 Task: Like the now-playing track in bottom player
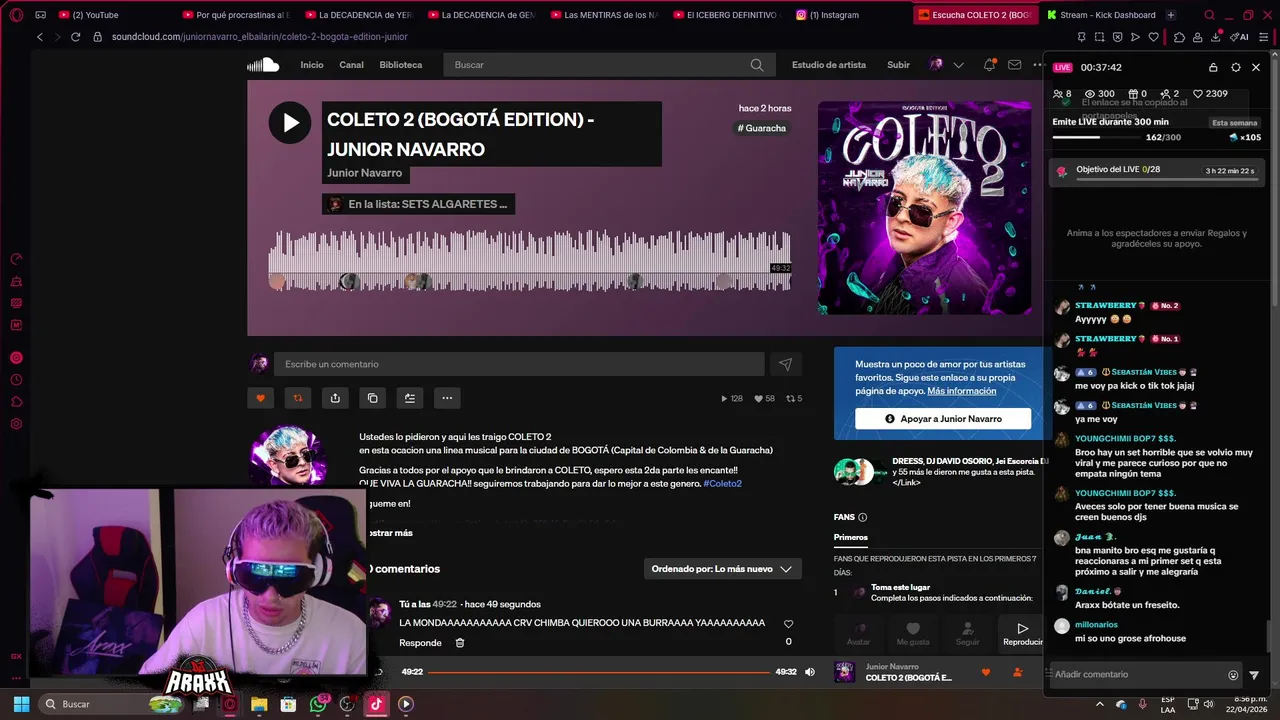click(x=986, y=672)
